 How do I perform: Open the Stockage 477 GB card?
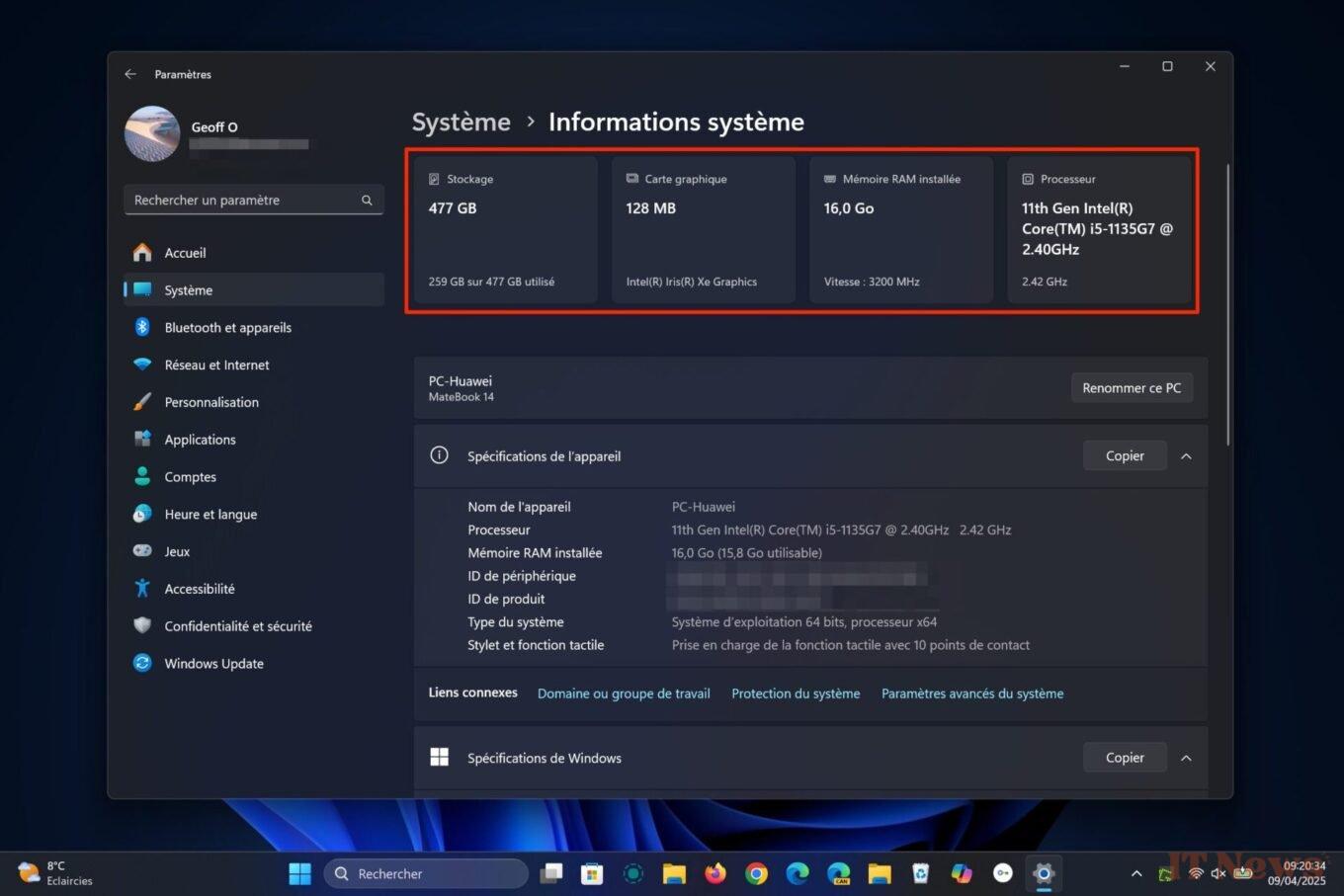click(506, 229)
